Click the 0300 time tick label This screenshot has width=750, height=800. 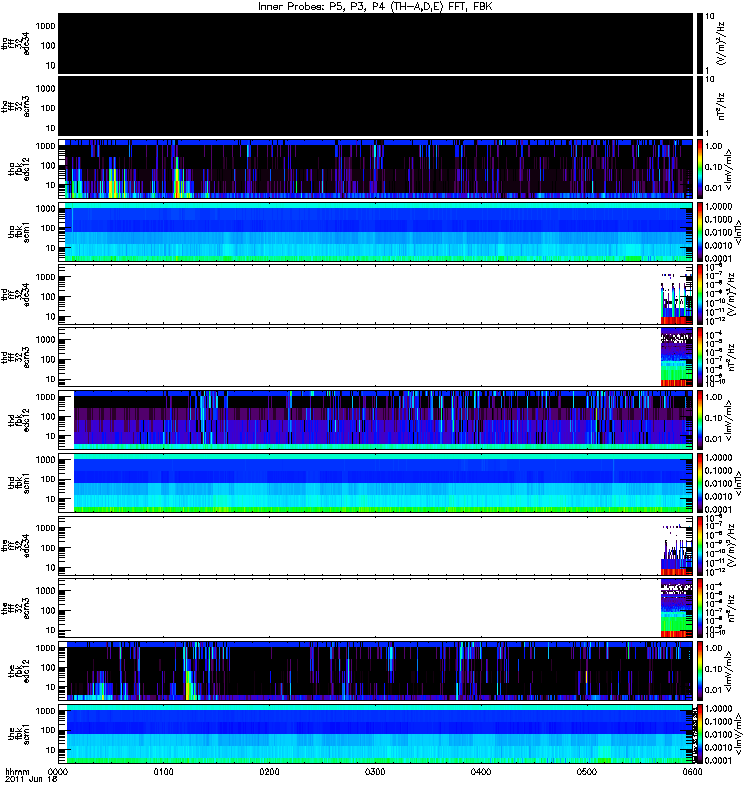375,771
